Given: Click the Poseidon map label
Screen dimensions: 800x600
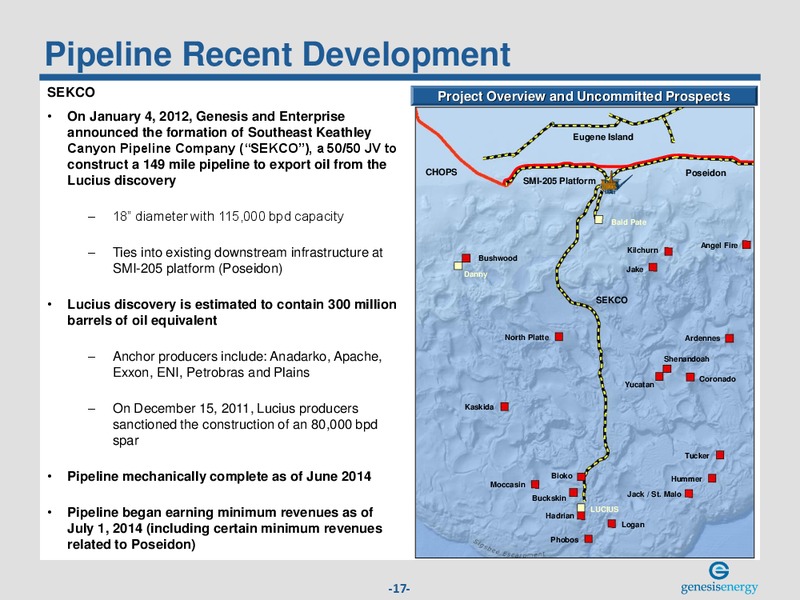Looking at the screenshot, I should 706,173.
